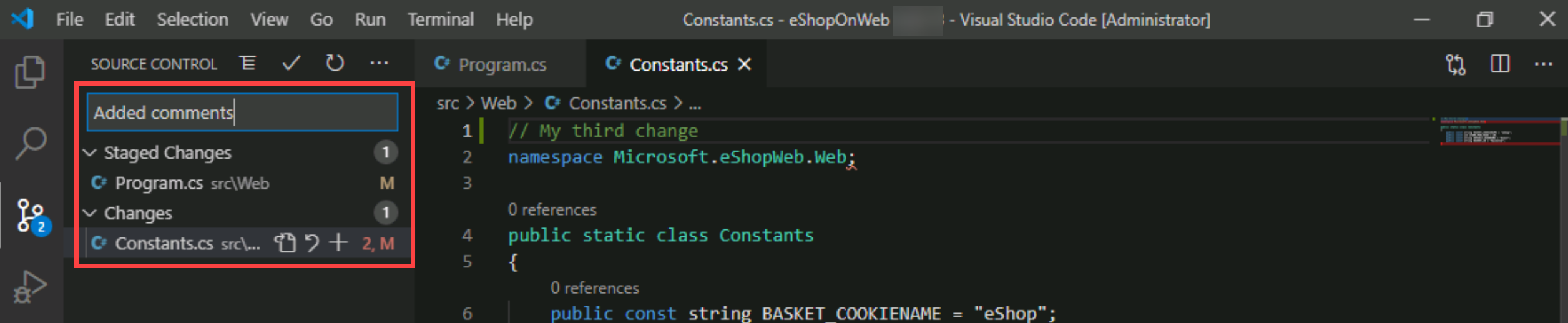Click the SOURCE CONTROL panel title

pyautogui.click(x=154, y=64)
